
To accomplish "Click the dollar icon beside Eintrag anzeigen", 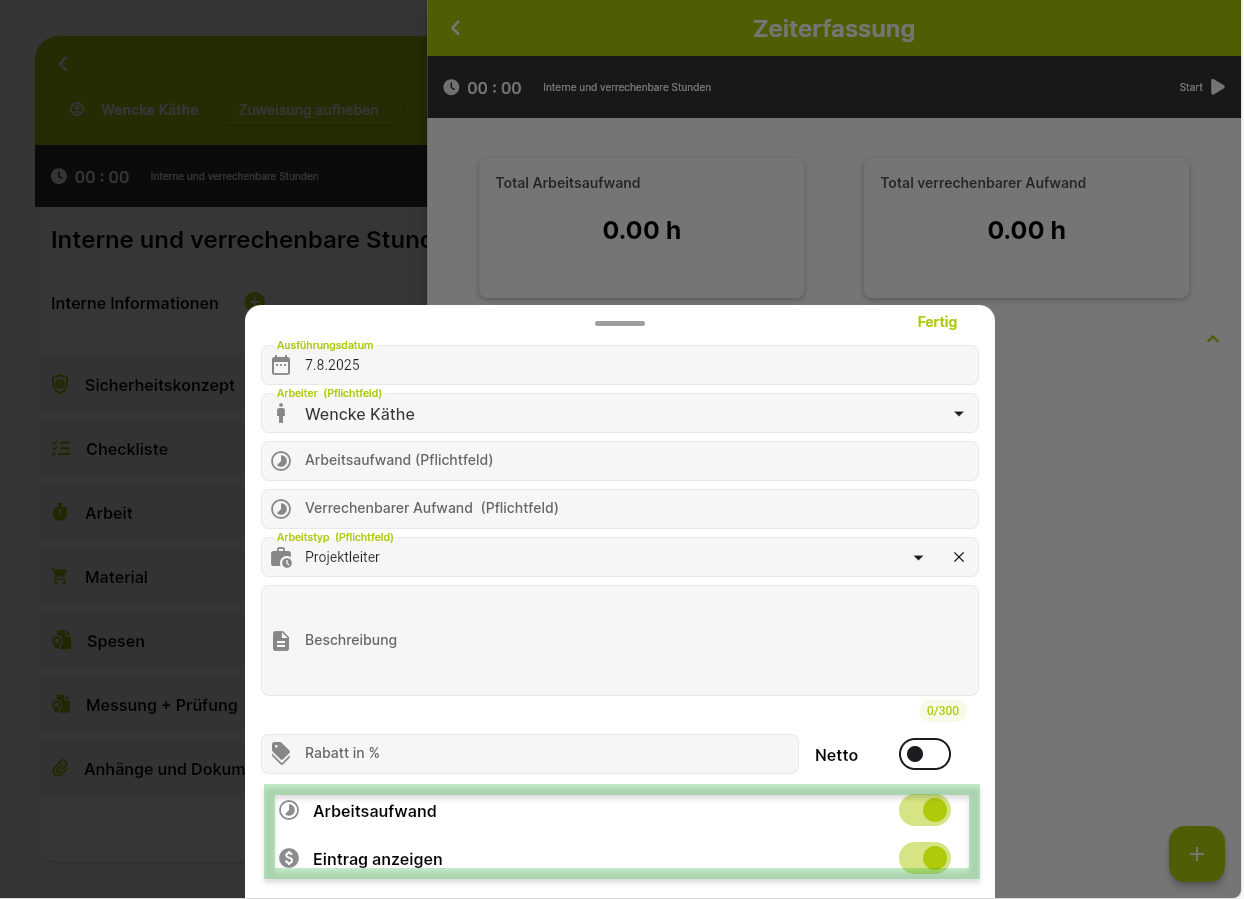I will [289, 858].
